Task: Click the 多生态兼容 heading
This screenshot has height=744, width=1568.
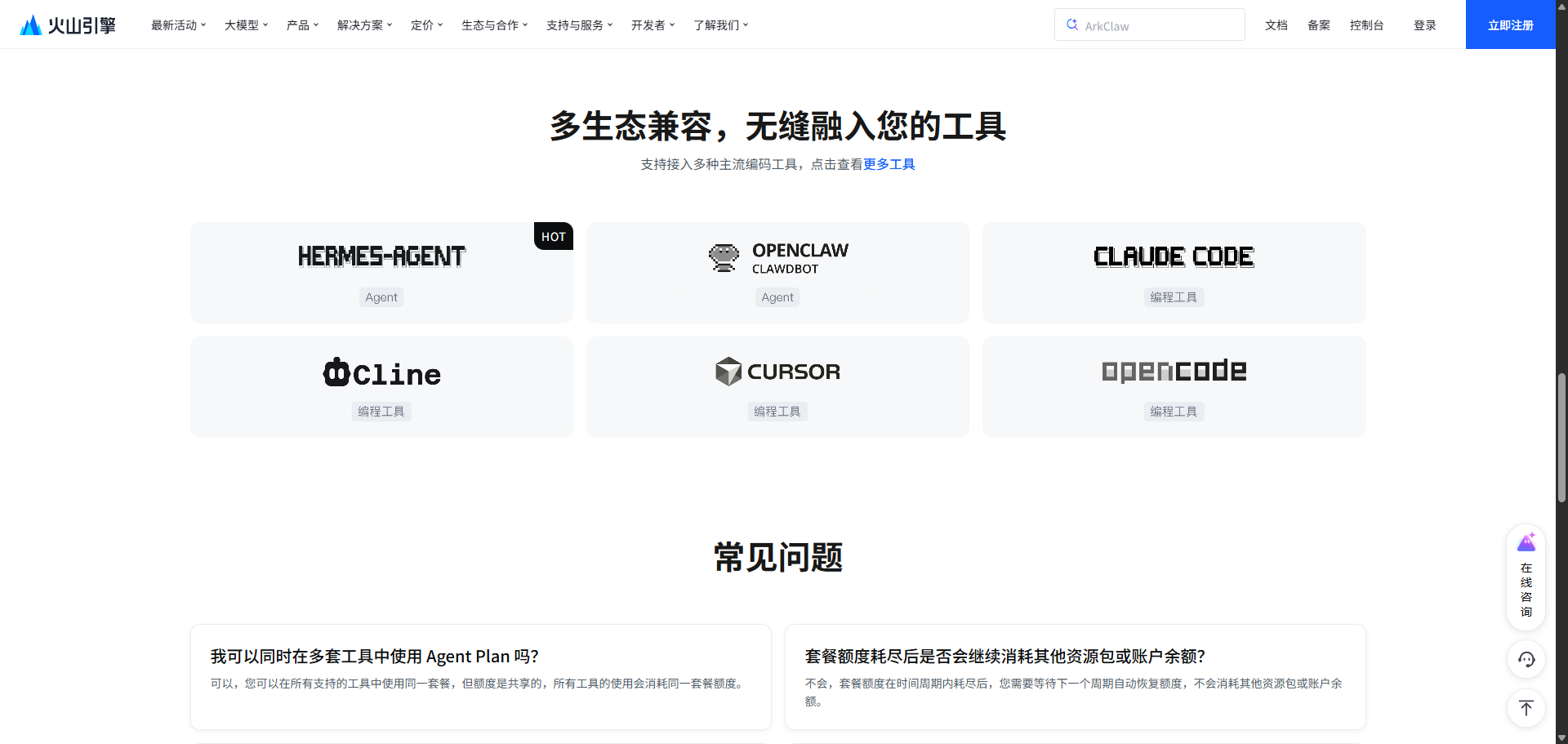Action: coord(777,126)
